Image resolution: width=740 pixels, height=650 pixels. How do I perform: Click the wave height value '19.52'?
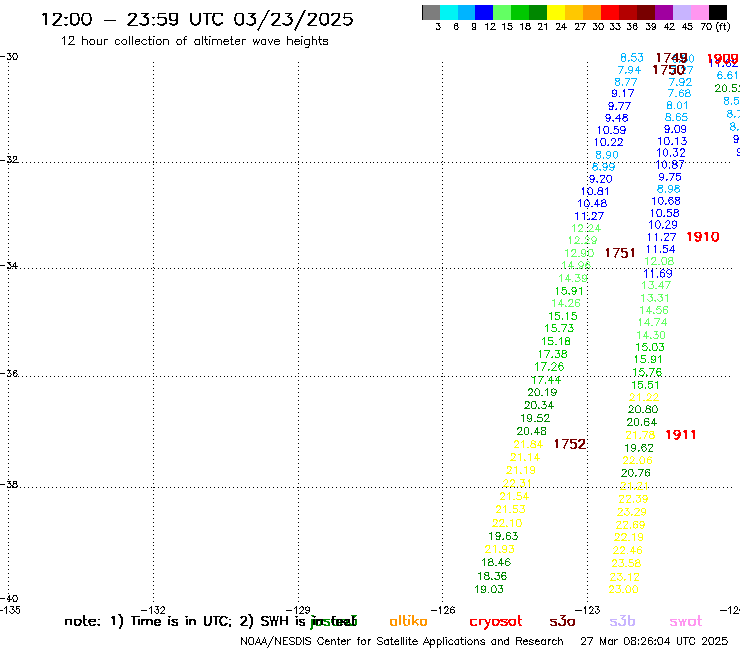535,418
